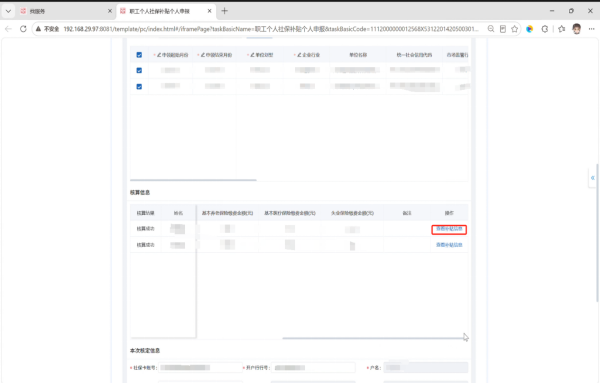The image size is (600, 383).
Task: Open the tab search dropdown arrow
Action: tap(8, 11)
